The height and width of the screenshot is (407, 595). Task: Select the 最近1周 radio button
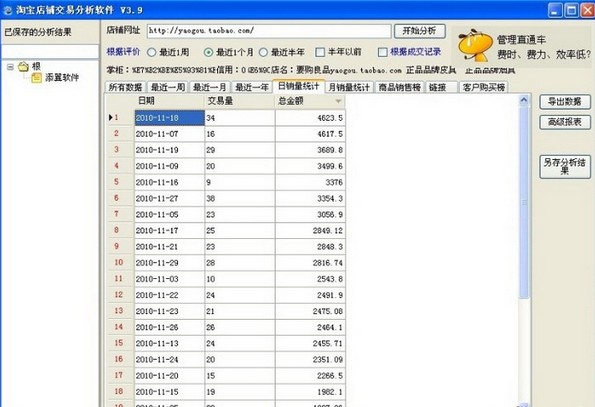tap(151, 52)
